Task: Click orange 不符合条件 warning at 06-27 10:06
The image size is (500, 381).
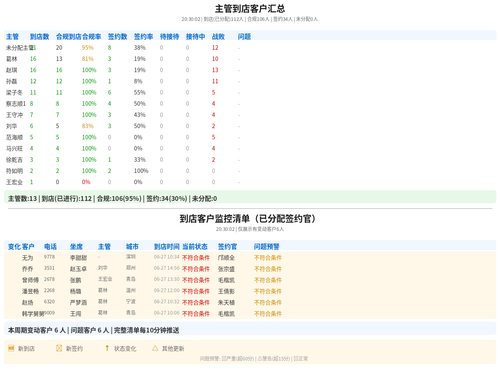Action: pyautogui.click(x=268, y=314)
